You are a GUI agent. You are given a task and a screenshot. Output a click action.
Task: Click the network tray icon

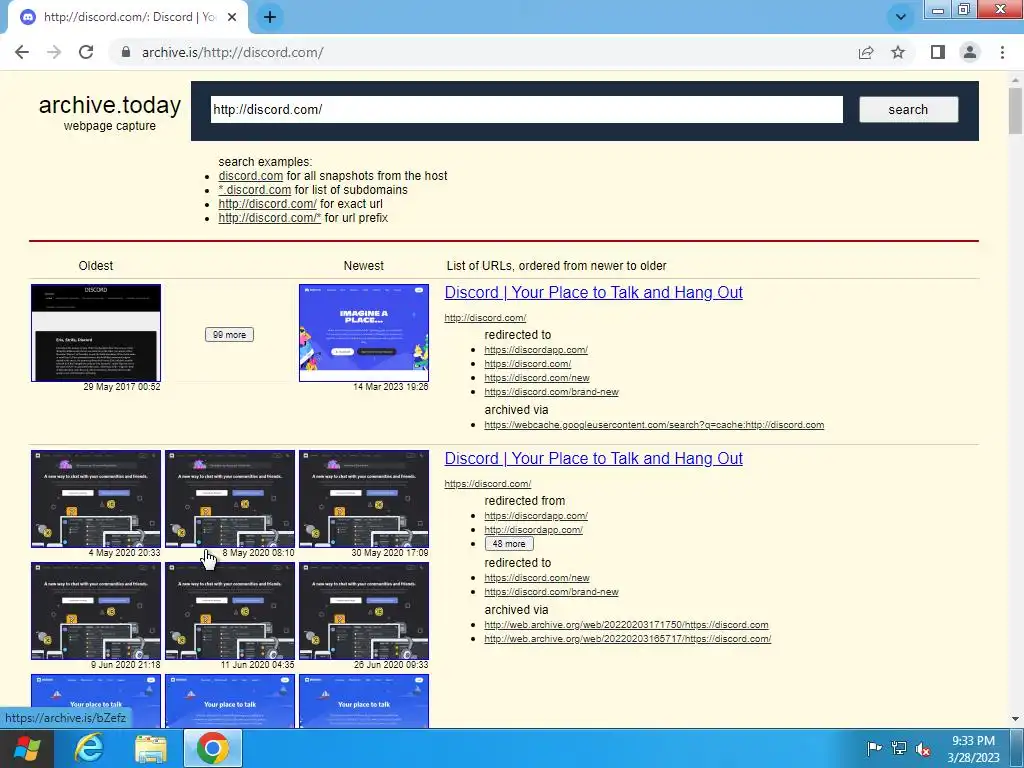tap(899, 748)
